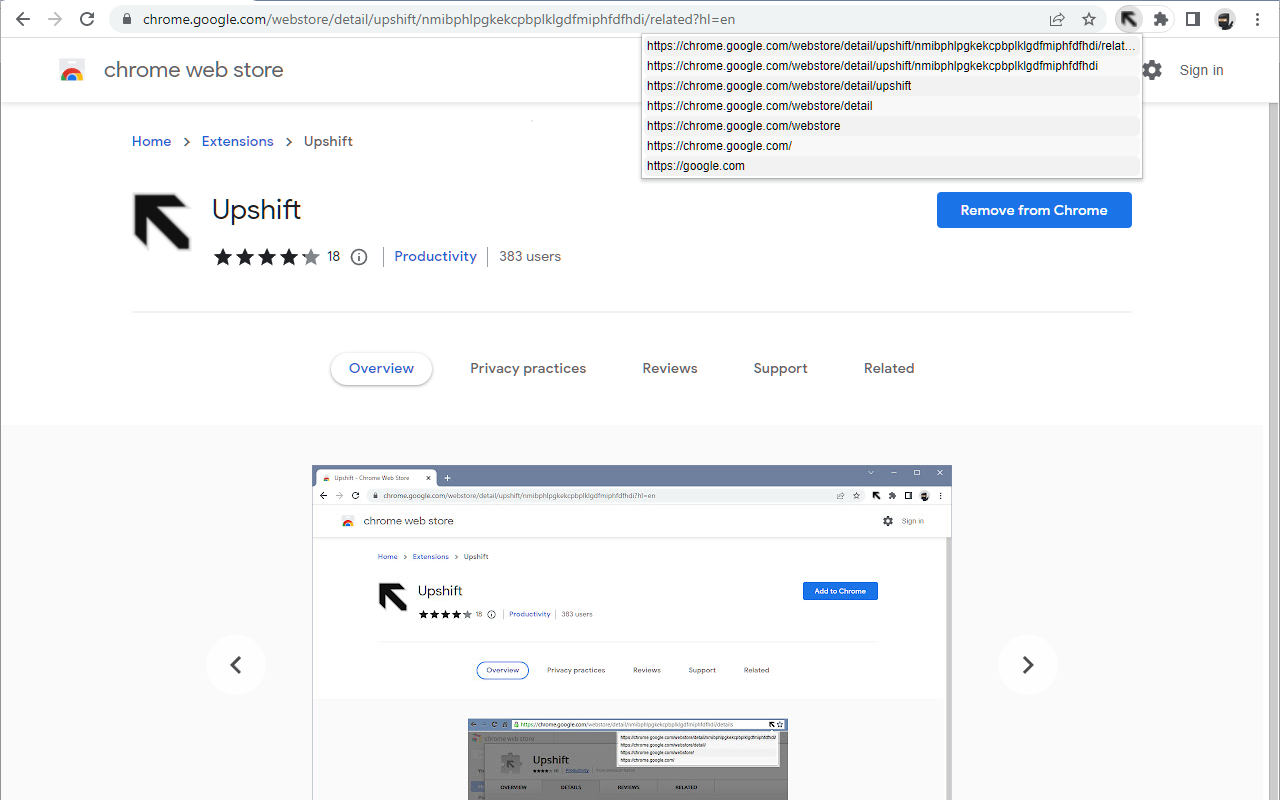This screenshot has width=1280, height=800.
Task: View site information via the padlock icon
Action: pyautogui.click(x=126, y=18)
